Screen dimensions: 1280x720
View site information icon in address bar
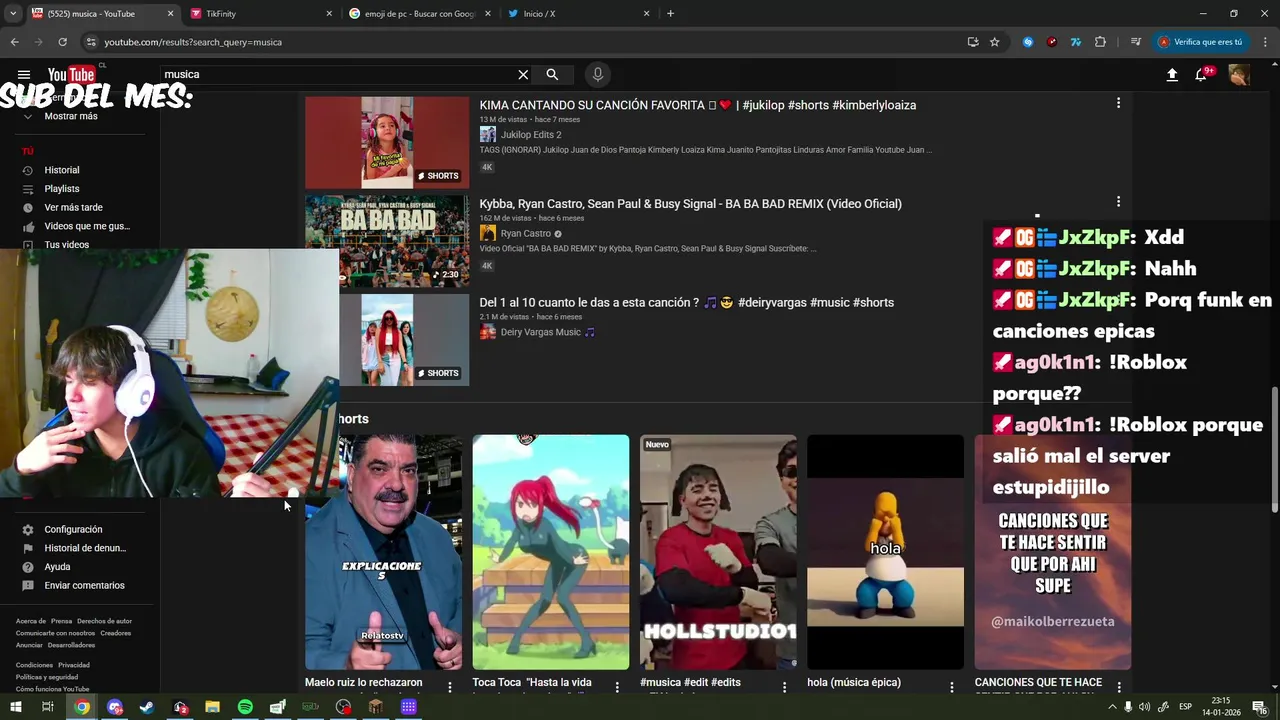(x=91, y=42)
